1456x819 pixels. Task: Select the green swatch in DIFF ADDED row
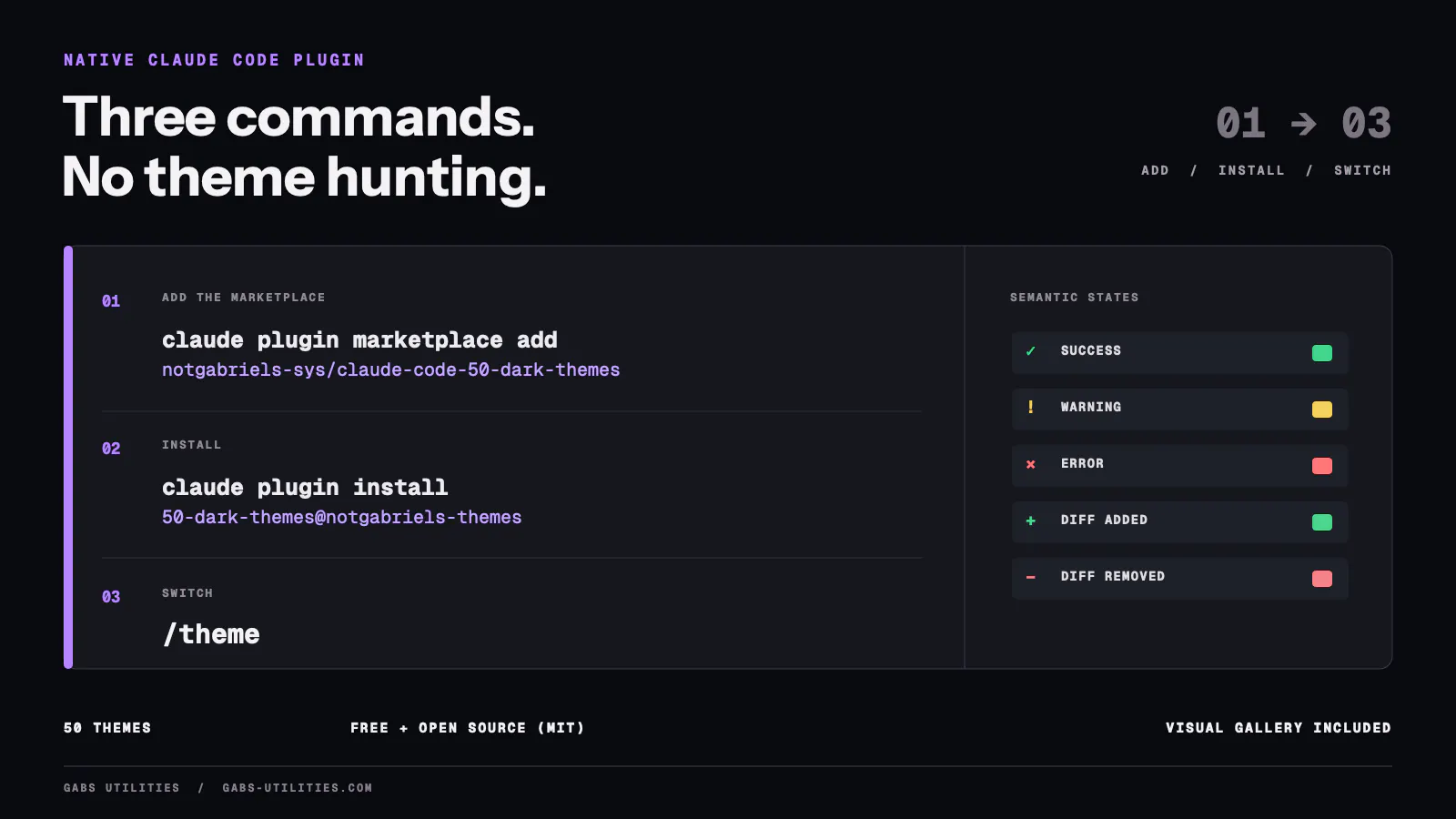(1322, 522)
